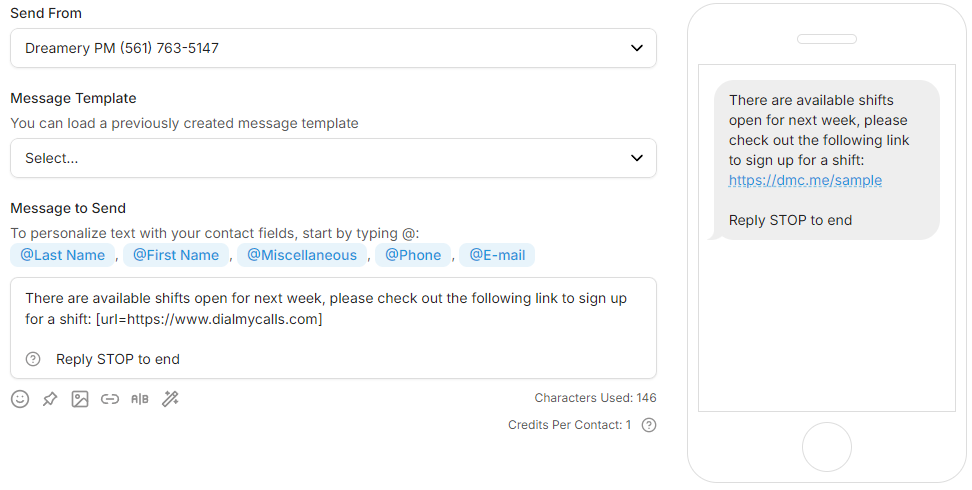Click the insert link icon
The height and width of the screenshot is (490, 972).
point(110,399)
